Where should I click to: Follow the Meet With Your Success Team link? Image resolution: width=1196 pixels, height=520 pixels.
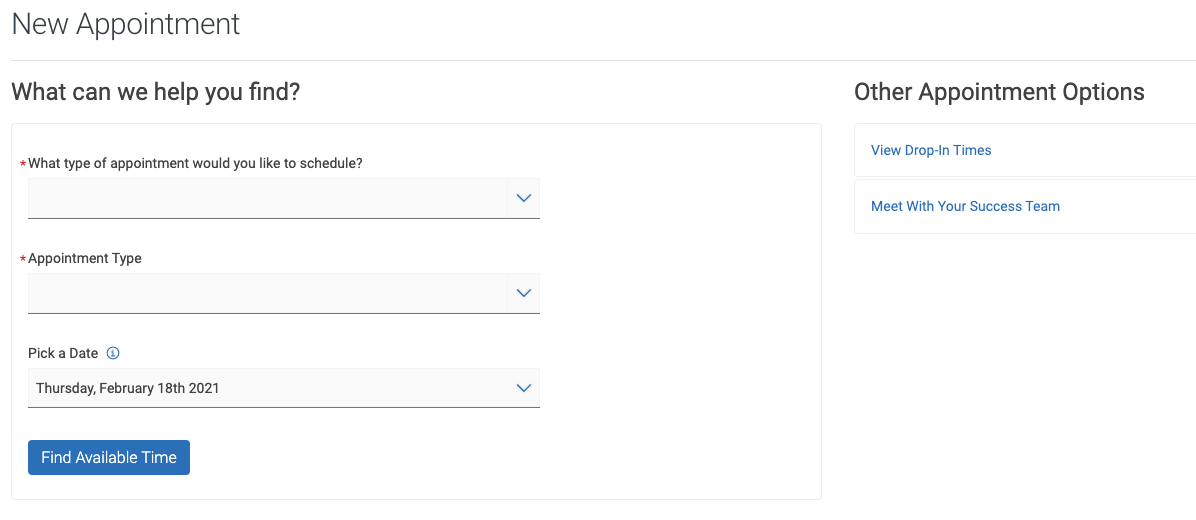[x=965, y=206]
